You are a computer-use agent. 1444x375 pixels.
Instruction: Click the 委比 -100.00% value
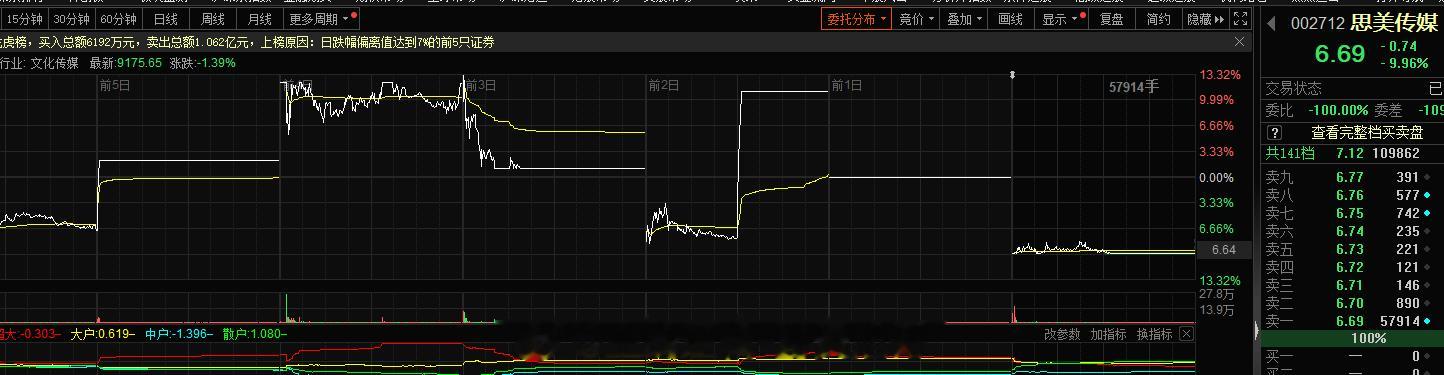pos(1338,110)
